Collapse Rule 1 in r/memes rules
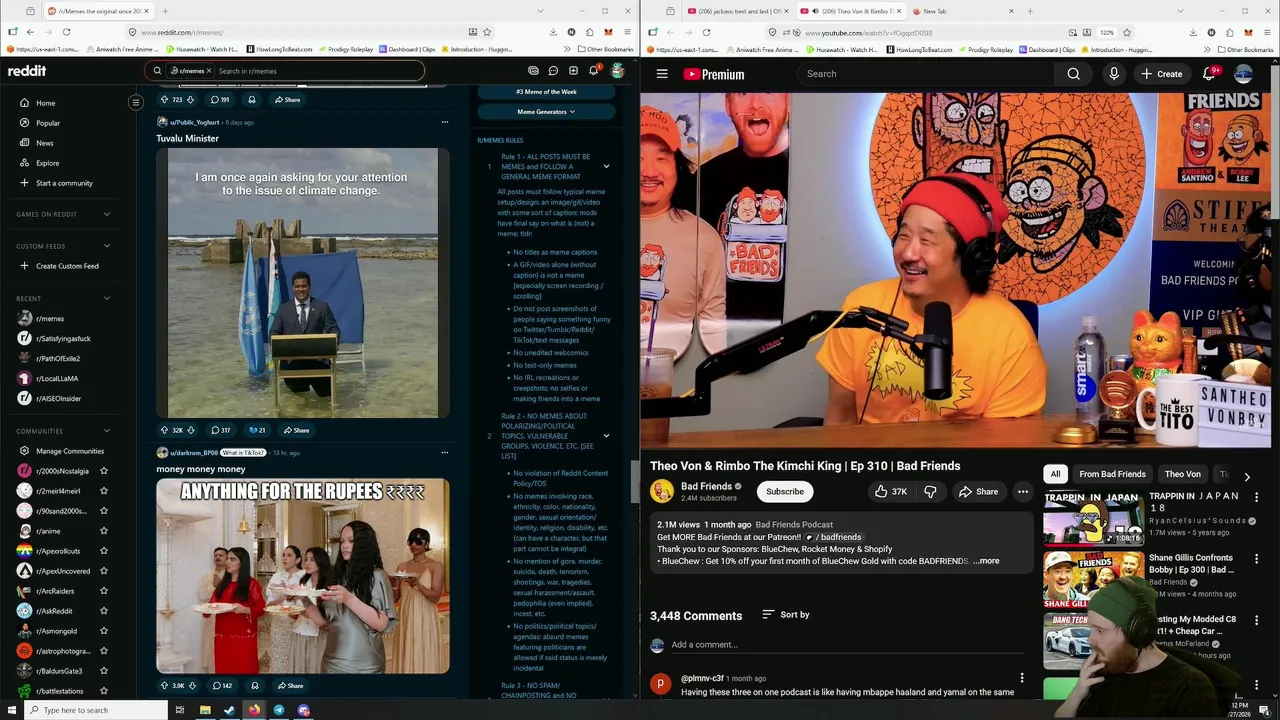Screen dimensions: 1280x720 click(x=606, y=166)
